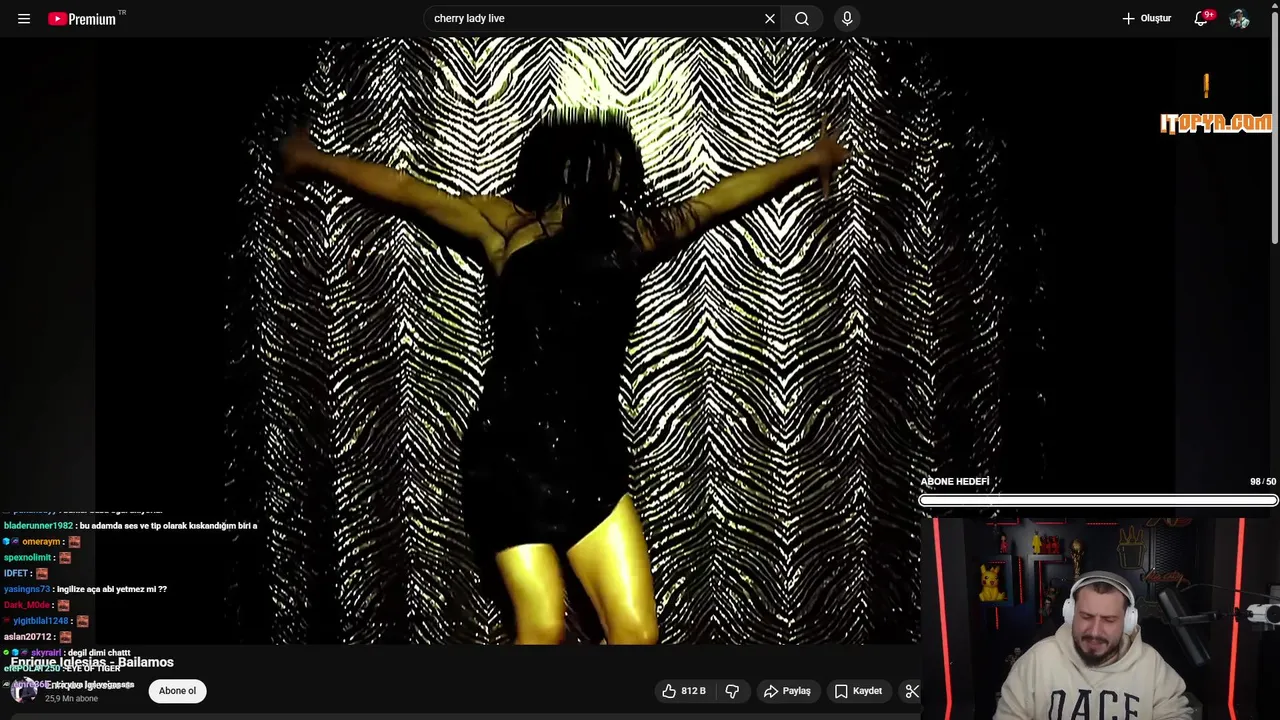1280x720 pixels.
Task: Create a clip with the scissors icon
Action: tap(911, 691)
